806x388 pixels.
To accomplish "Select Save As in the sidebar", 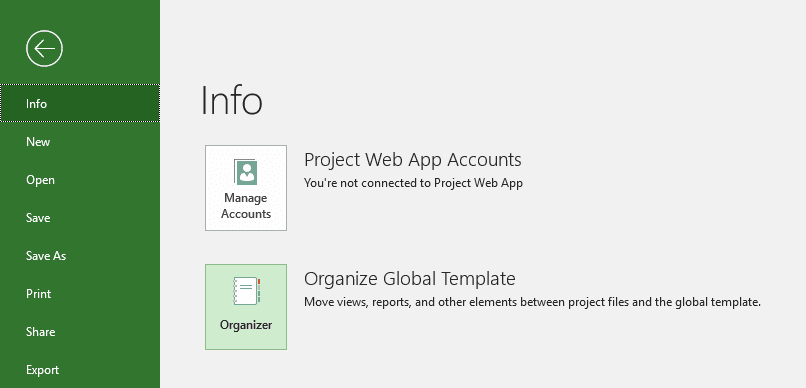I will 80,255.
